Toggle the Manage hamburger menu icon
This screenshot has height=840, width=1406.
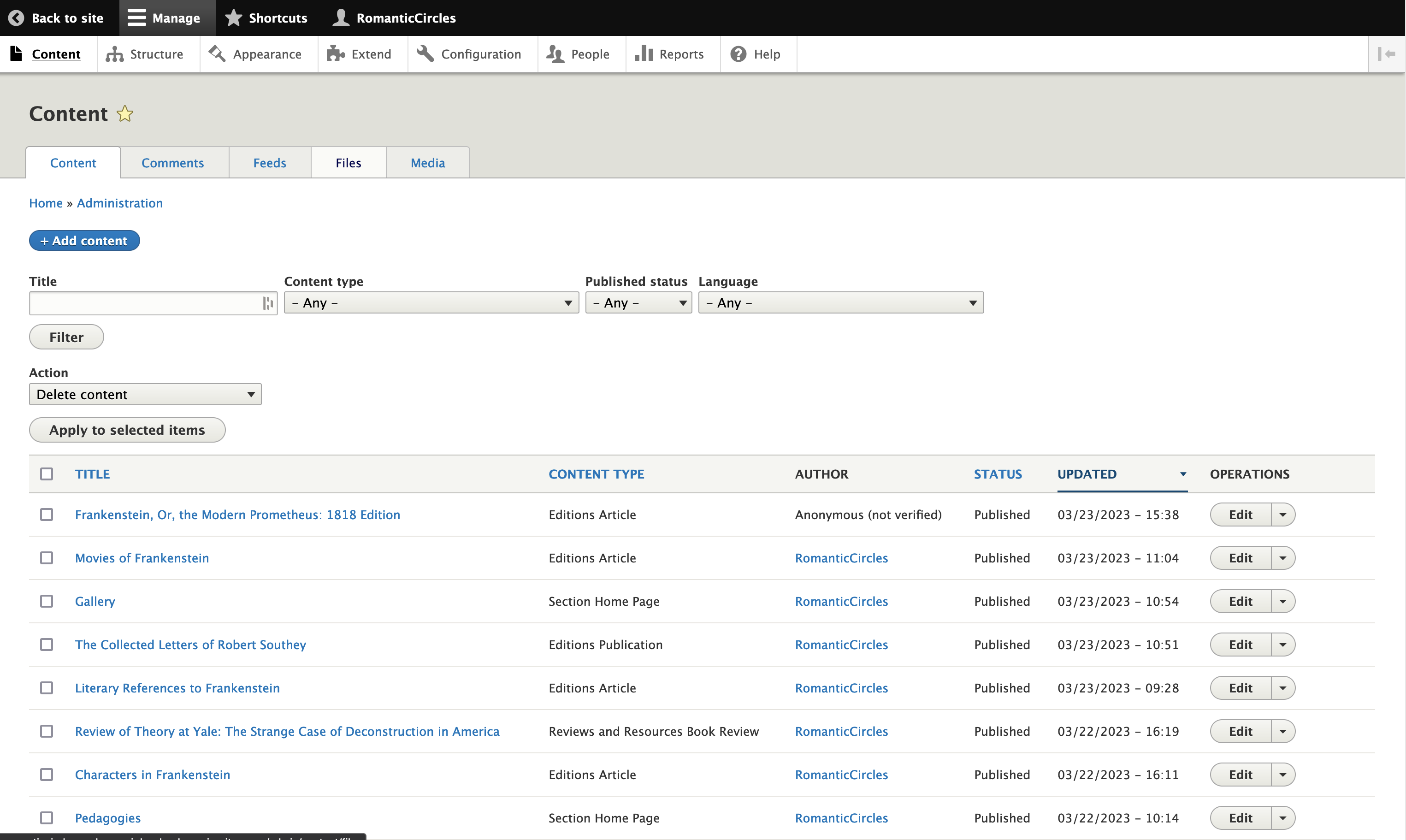click(136, 18)
